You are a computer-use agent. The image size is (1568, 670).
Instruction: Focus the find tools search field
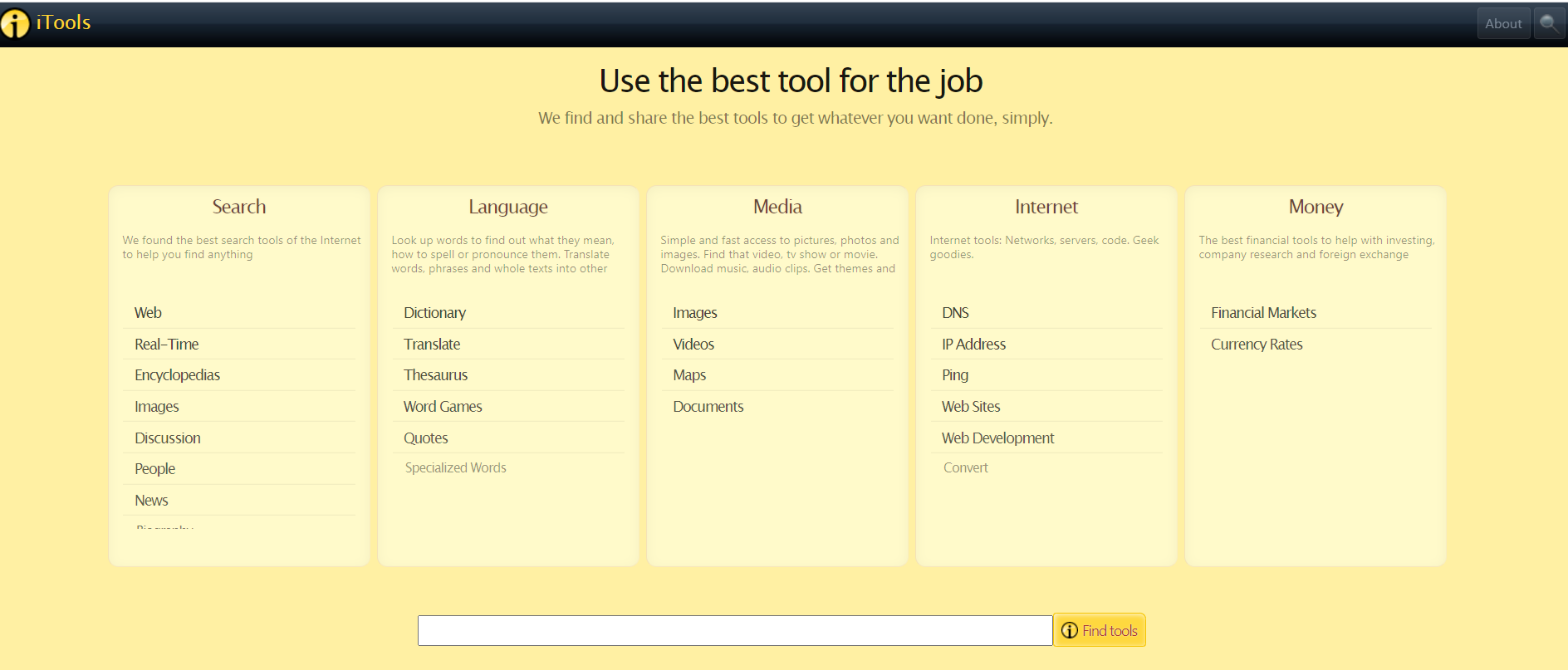pos(735,630)
